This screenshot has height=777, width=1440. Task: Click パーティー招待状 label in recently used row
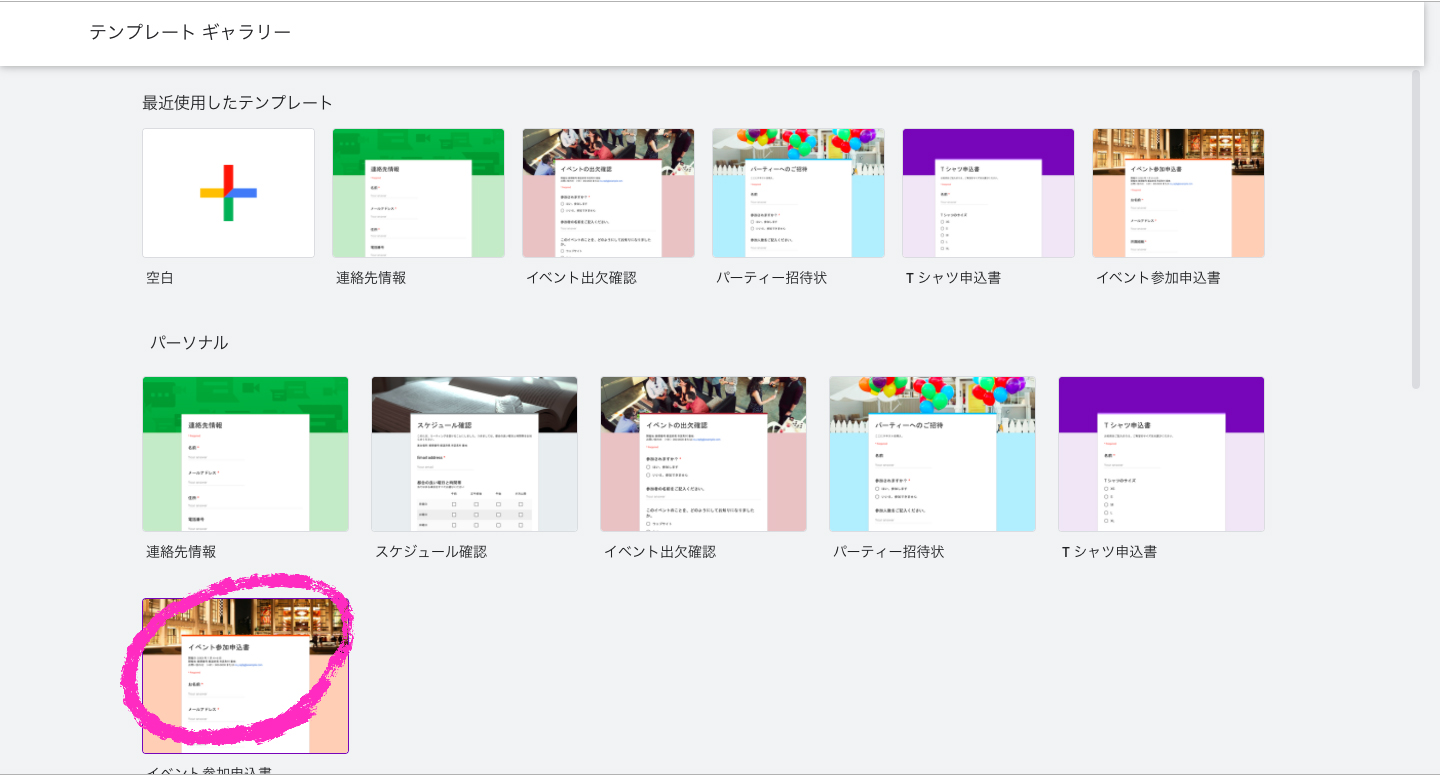click(771, 278)
